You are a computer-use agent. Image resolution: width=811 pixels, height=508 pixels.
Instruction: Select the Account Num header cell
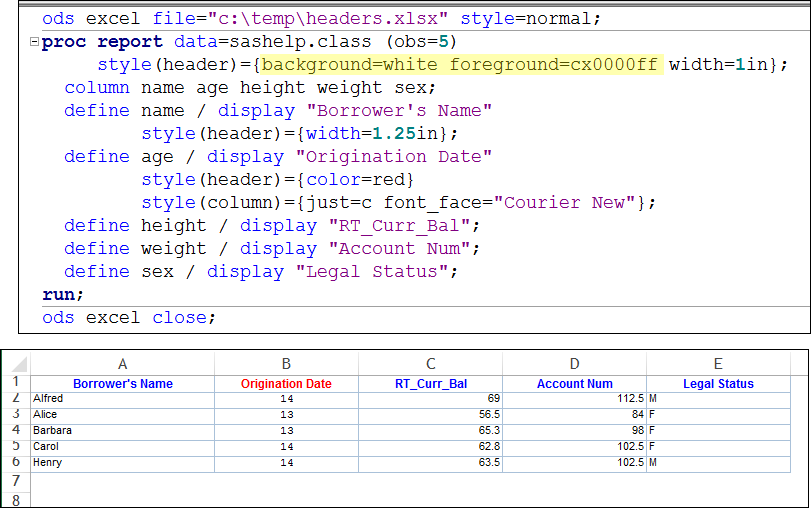point(574,383)
